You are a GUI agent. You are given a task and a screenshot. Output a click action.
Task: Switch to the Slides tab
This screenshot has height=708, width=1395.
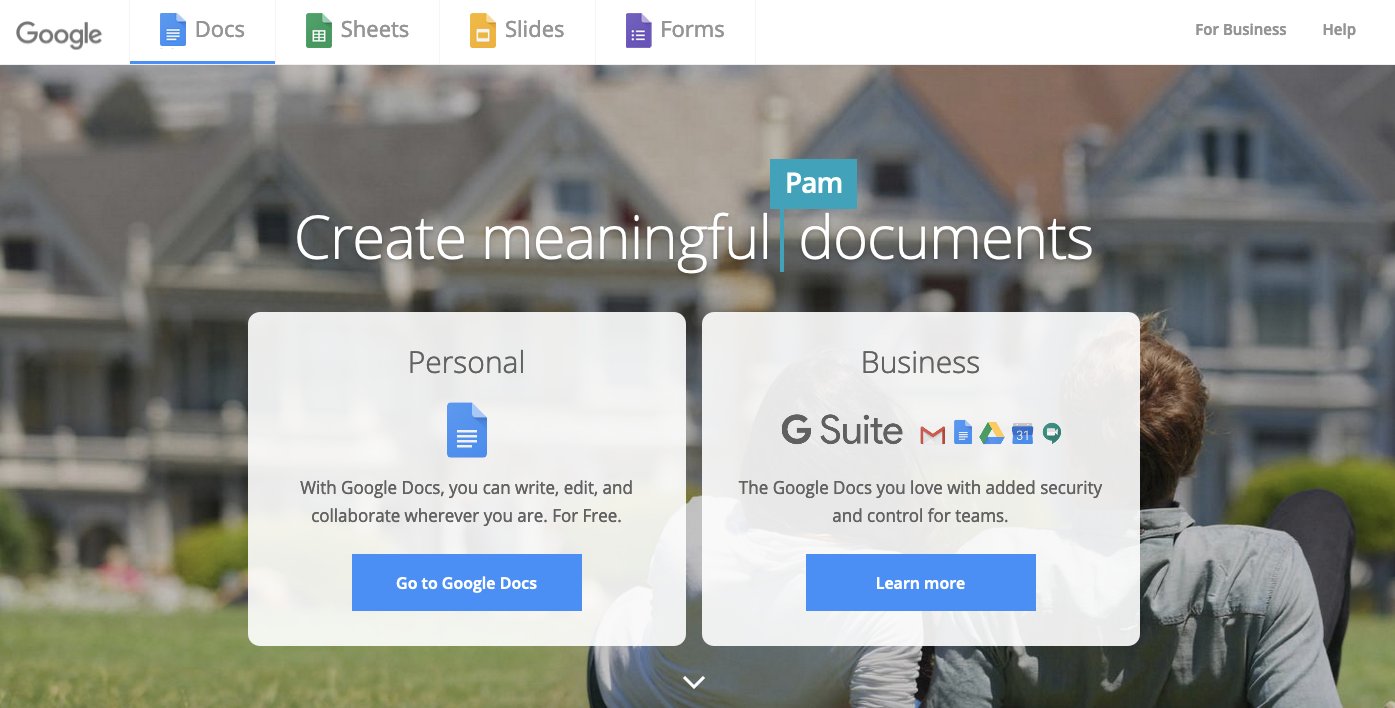coord(517,32)
